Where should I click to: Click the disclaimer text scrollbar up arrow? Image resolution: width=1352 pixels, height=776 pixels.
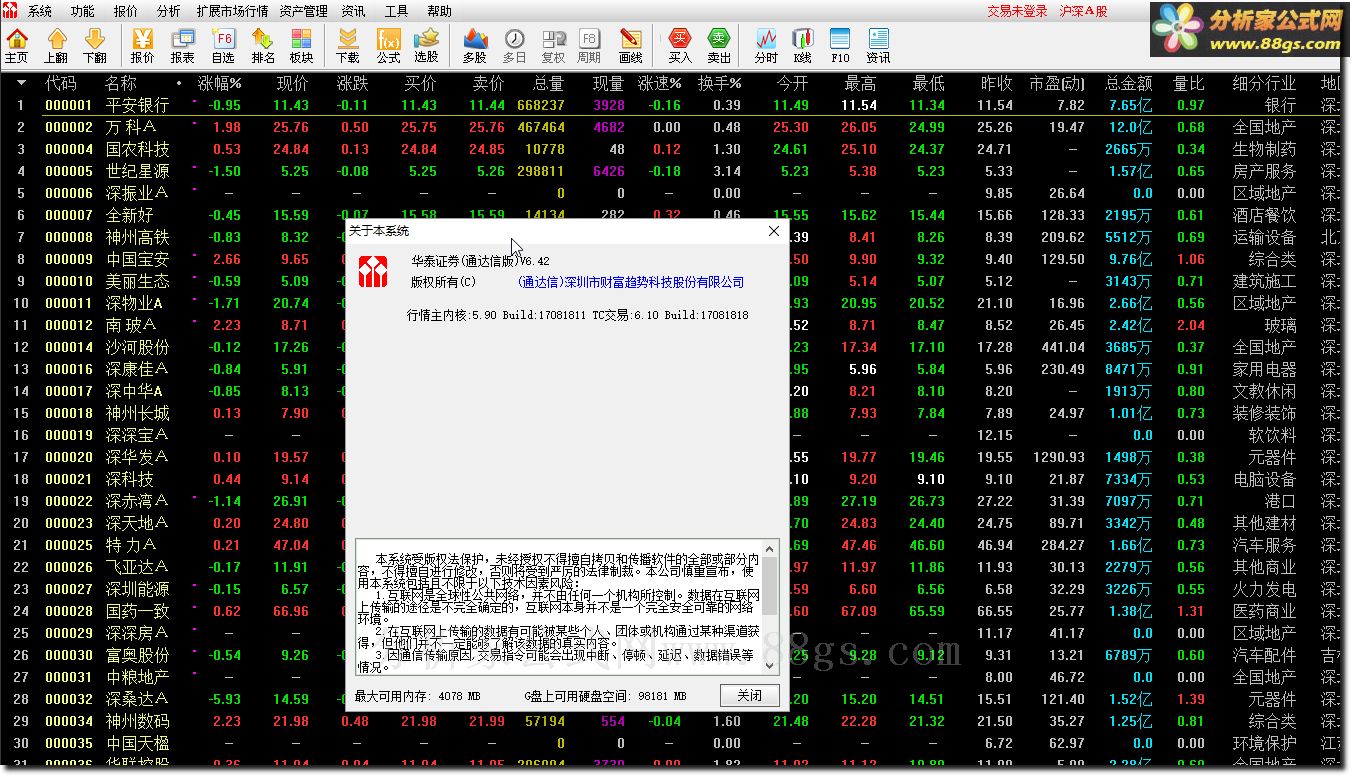[769, 548]
